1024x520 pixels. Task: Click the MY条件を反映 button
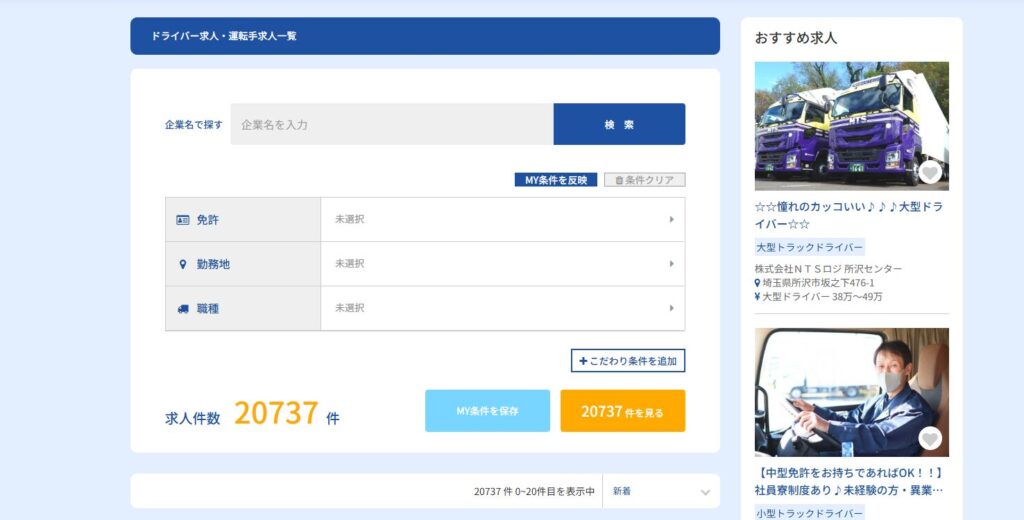[556, 180]
